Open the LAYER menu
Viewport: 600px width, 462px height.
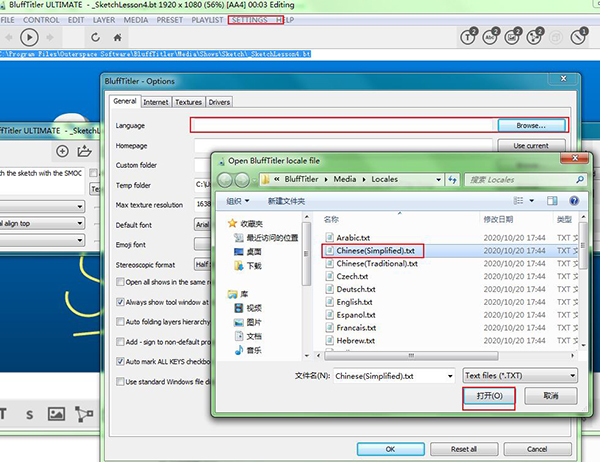coord(104,20)
